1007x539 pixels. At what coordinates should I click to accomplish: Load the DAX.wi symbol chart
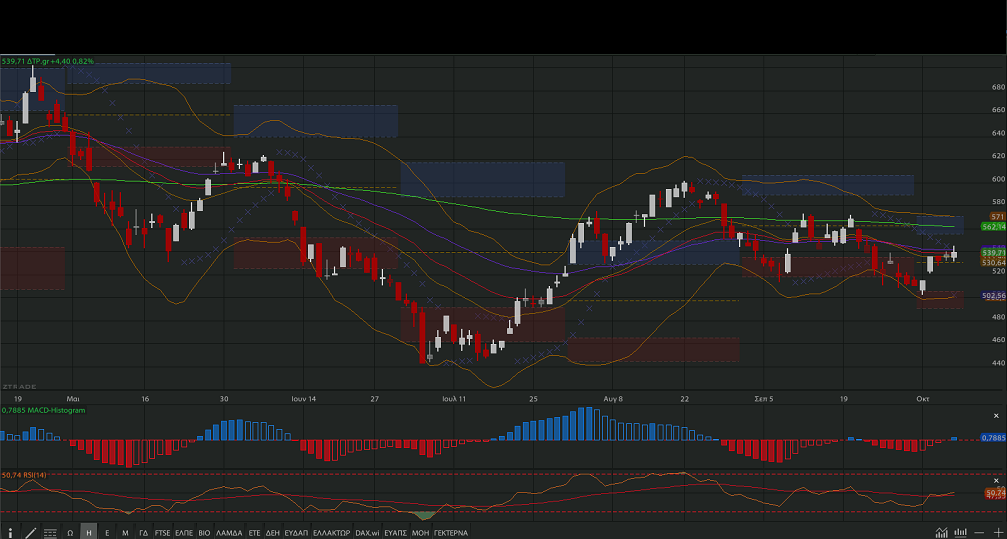(x=367, y=533)
